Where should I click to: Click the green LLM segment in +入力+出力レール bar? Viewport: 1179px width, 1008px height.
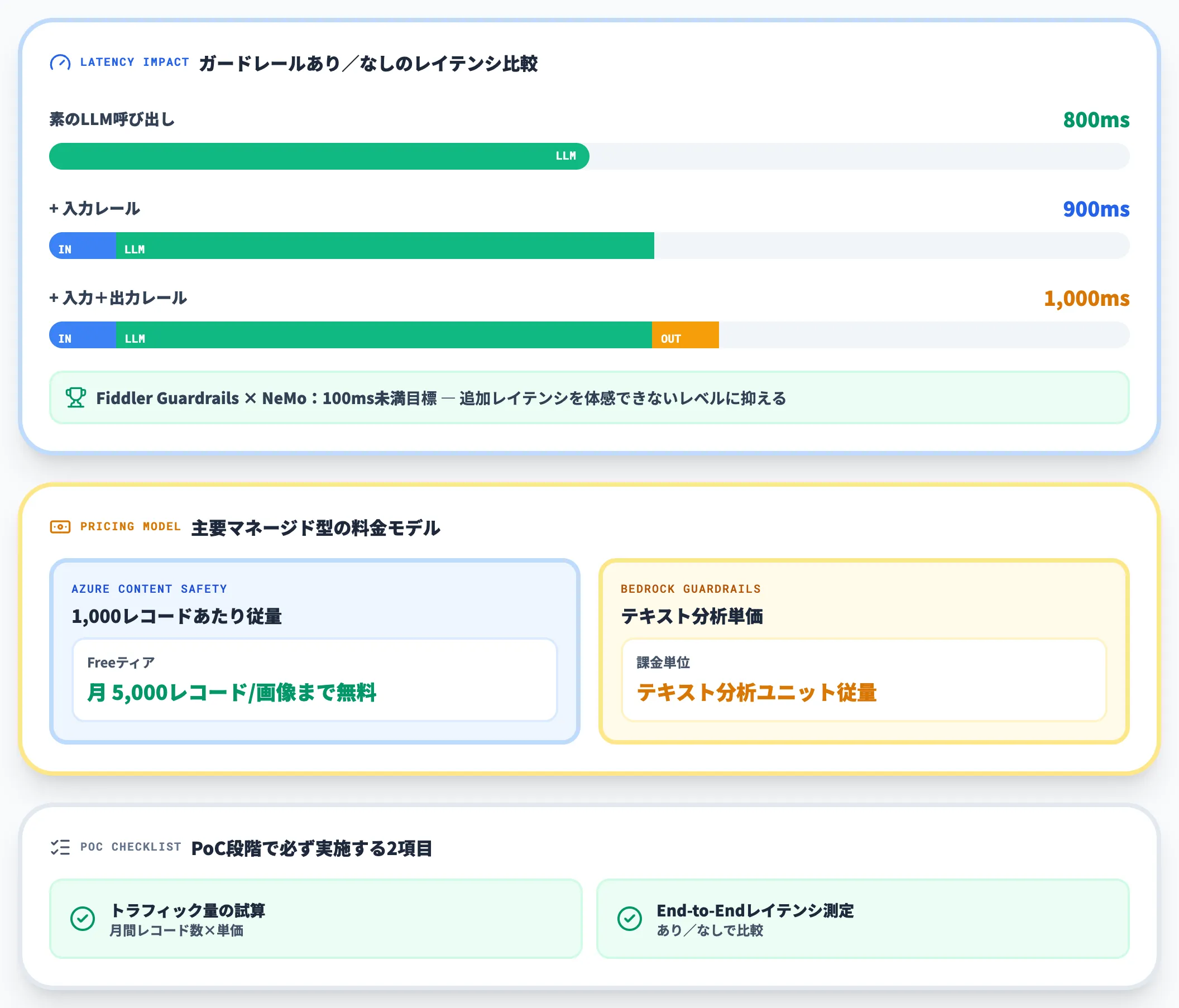(384, 335)
